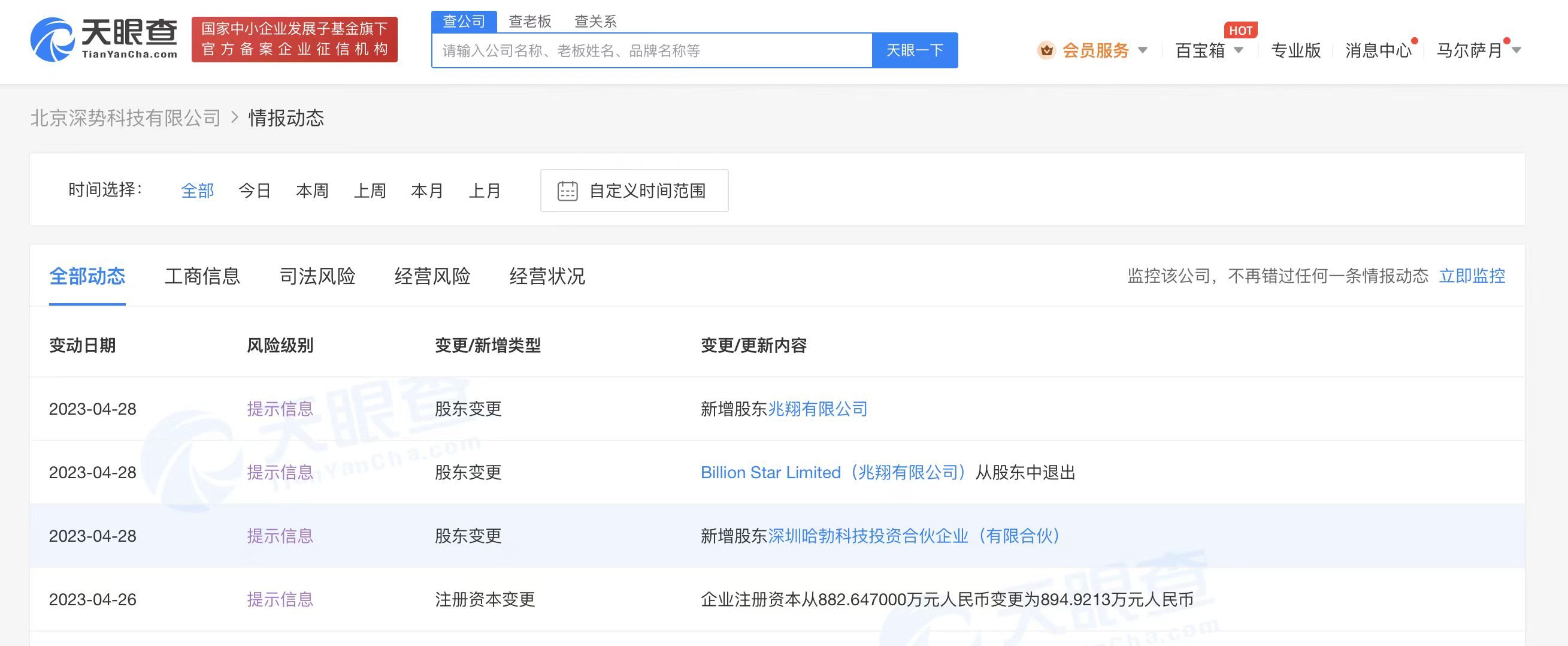The image size is (1568, 646).
Task: Expand the 会员服务 dropdown
Action: pyautogui.click(x=1146, y=51)
